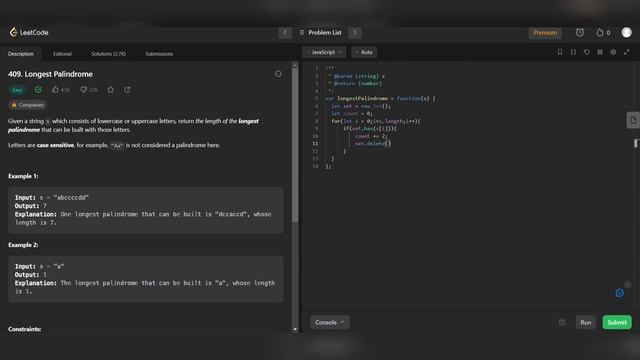Go to next problem arrow
Image resolution: width=640 pixels, height=360 pixels.
355,33
